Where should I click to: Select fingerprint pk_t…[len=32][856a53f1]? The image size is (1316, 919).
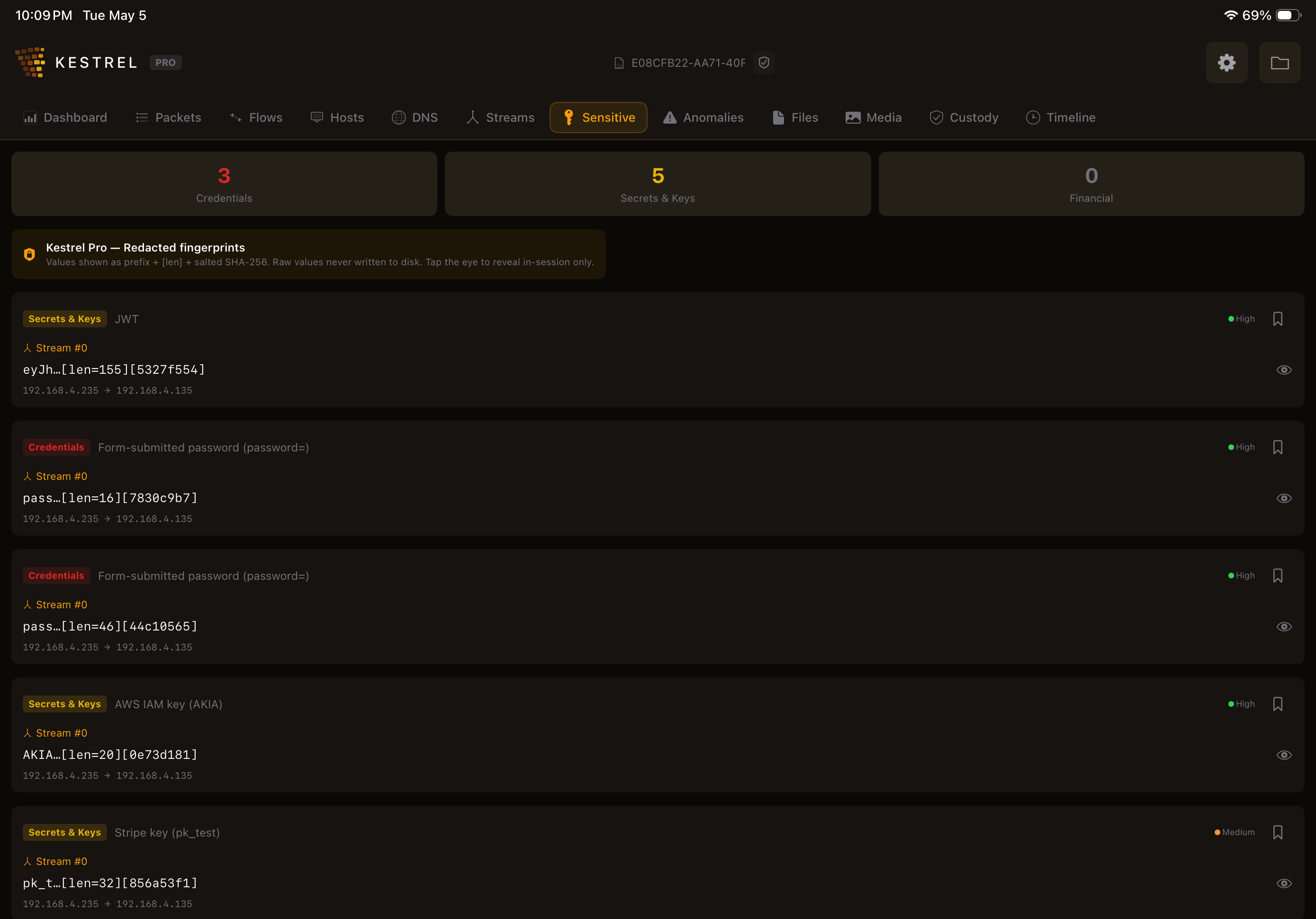[x=110, y=883]
